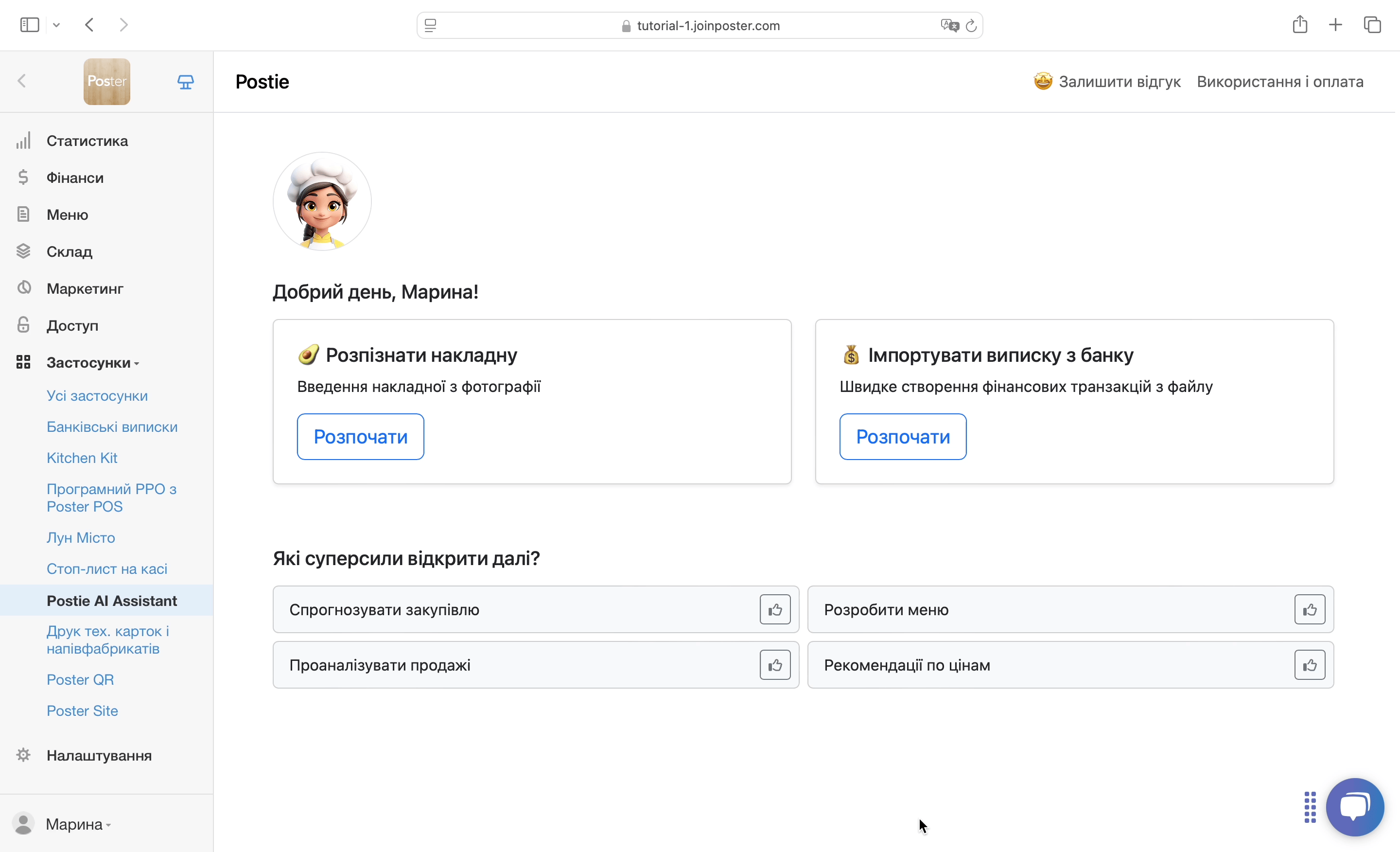Open the support chat bubble
This screenshot has height=852, width=1400.
1355,807
